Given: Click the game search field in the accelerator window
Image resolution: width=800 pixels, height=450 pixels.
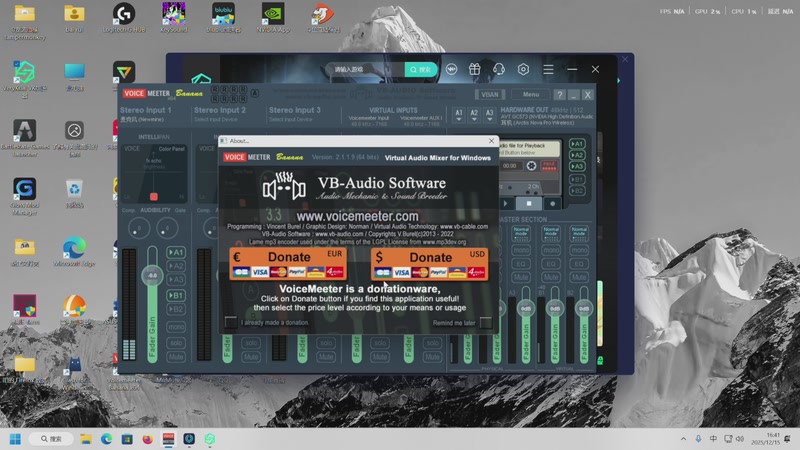Looking at the screenshot, I should point(365,69).
